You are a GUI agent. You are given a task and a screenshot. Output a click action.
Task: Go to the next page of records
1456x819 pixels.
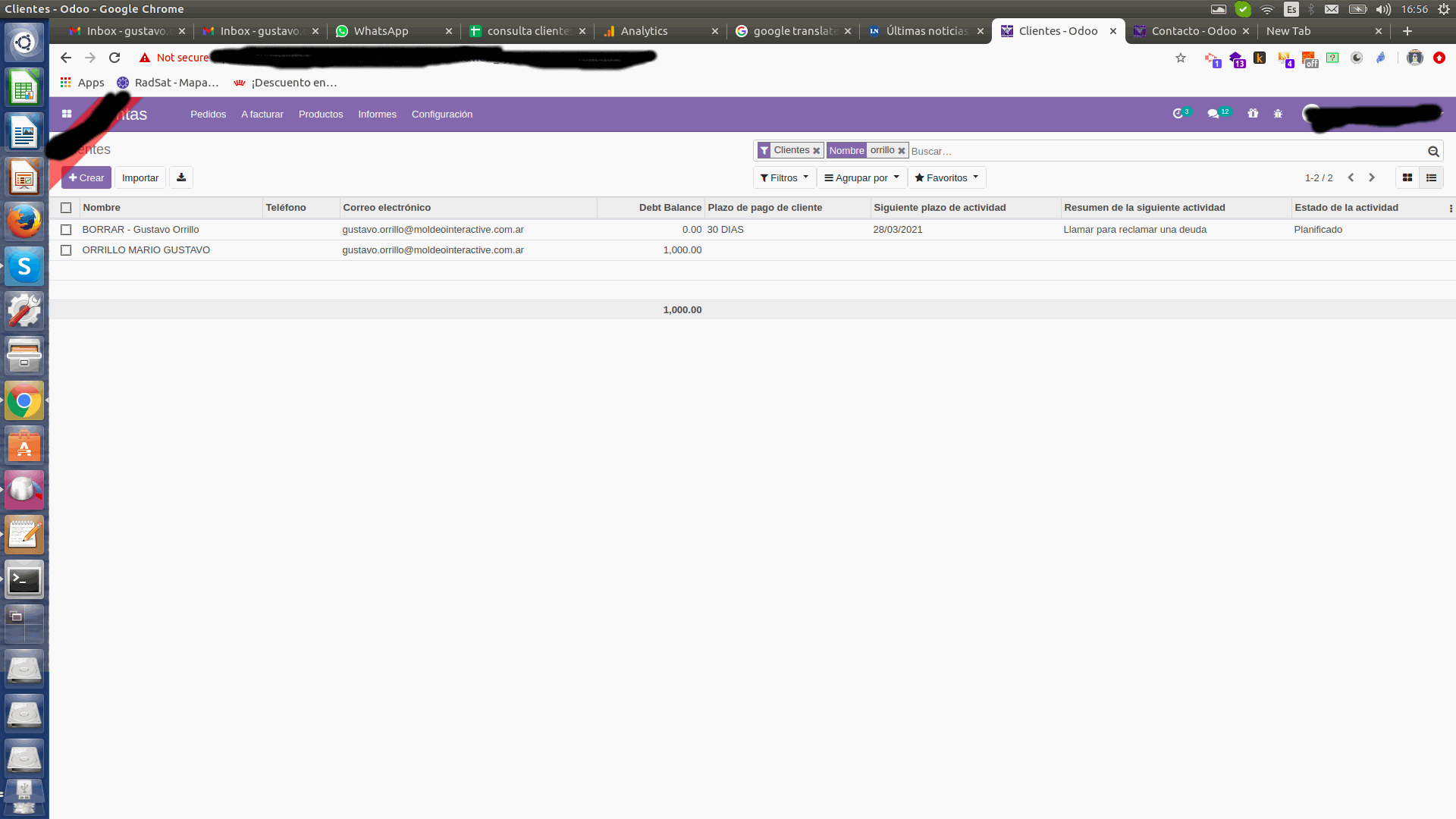tap(1372, 177)
